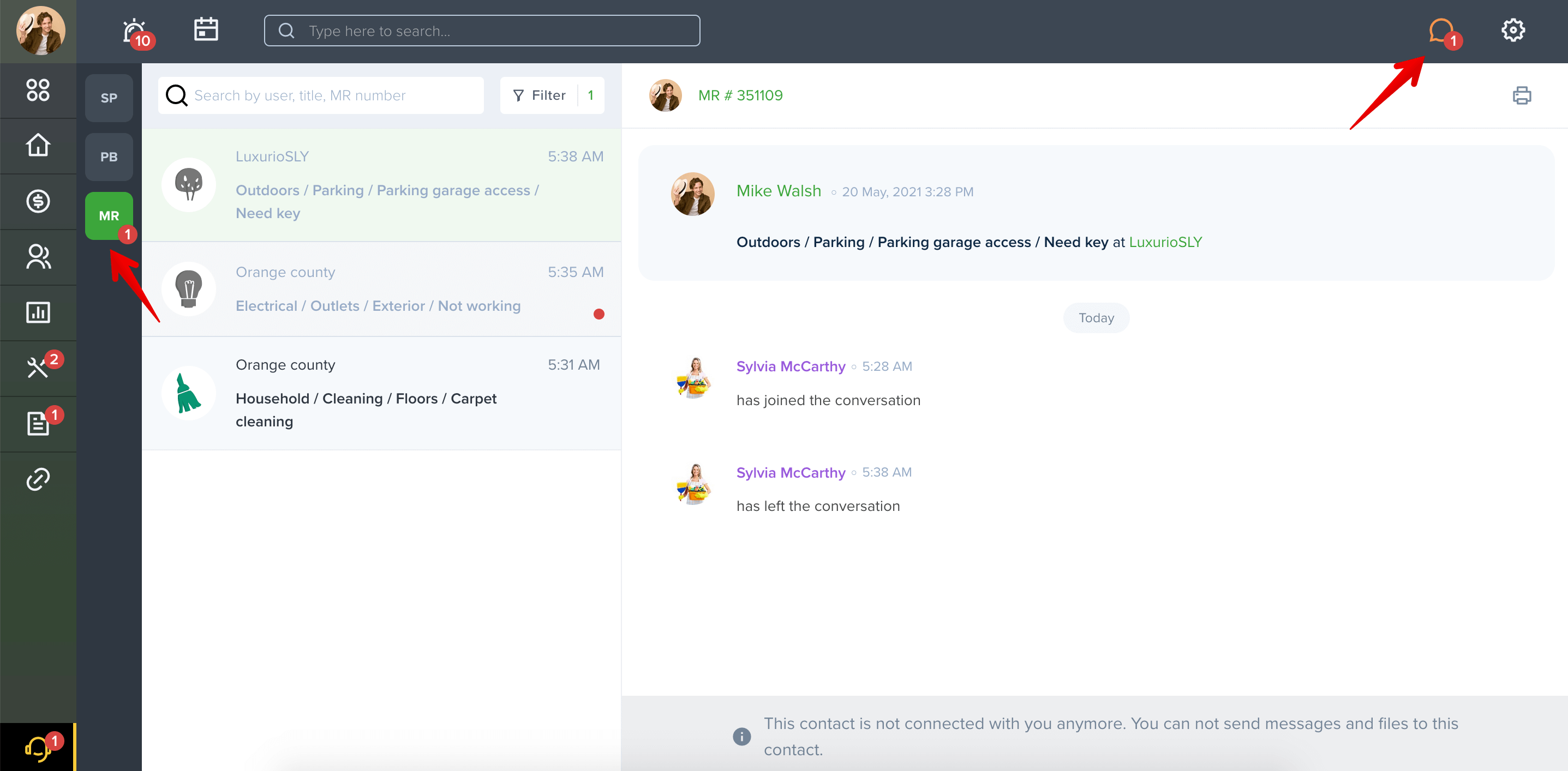Click Sylvia McCarthy name at 5:28 AM
The height and width of the screenshot is (771, 1568).
[791, 366]
